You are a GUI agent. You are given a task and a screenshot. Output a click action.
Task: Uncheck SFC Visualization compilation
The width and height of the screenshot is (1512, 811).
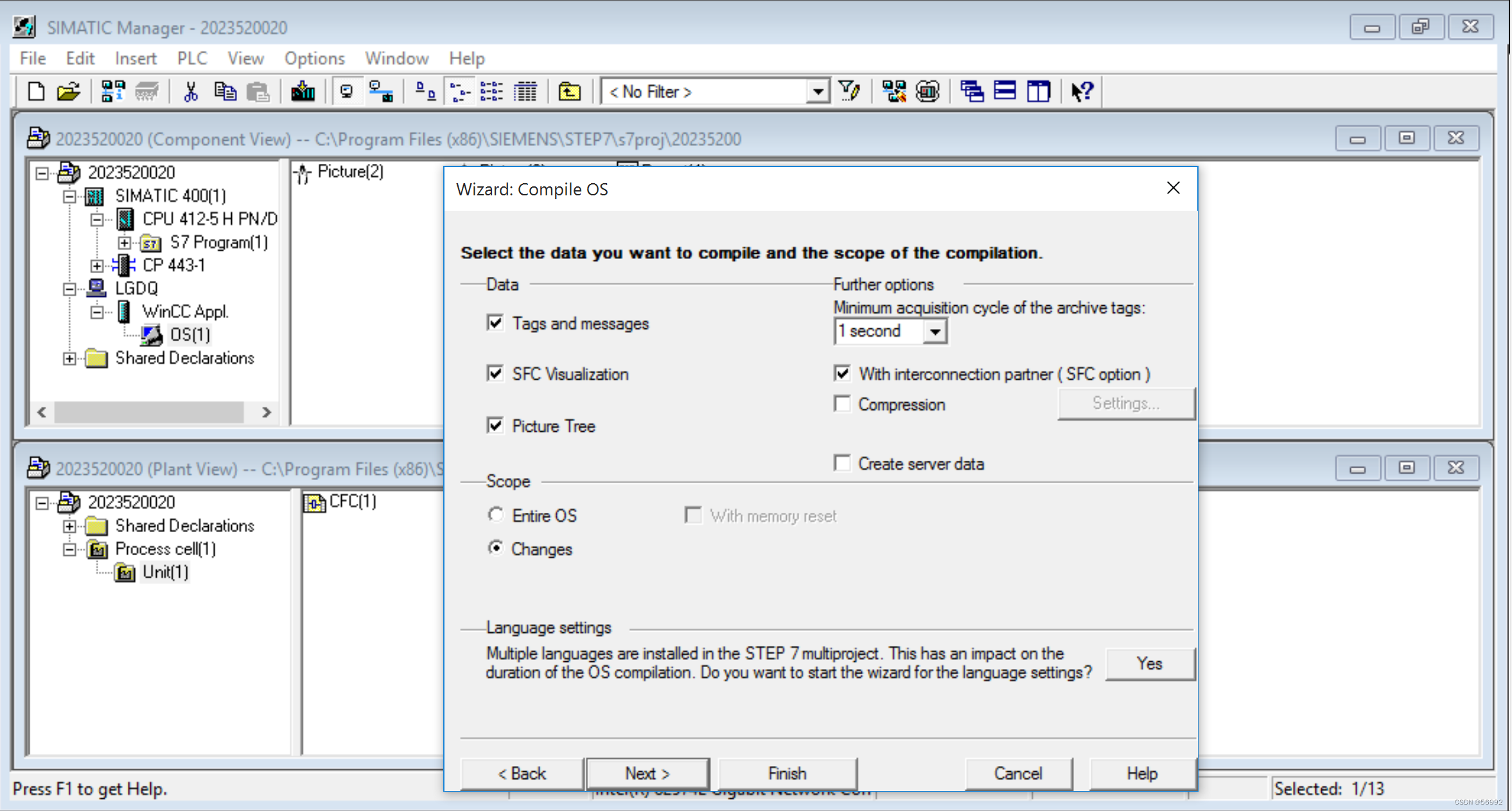(x=495, y=373)
